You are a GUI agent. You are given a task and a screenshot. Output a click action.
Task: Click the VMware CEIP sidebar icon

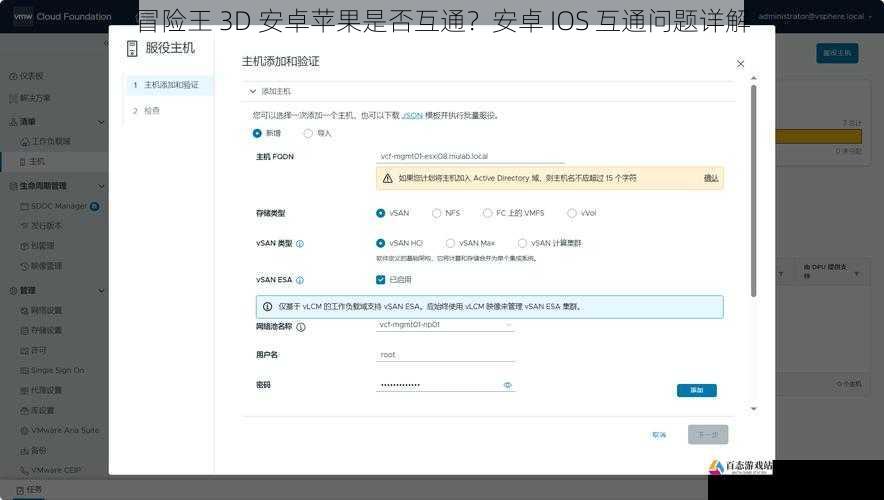click(24, 470)
